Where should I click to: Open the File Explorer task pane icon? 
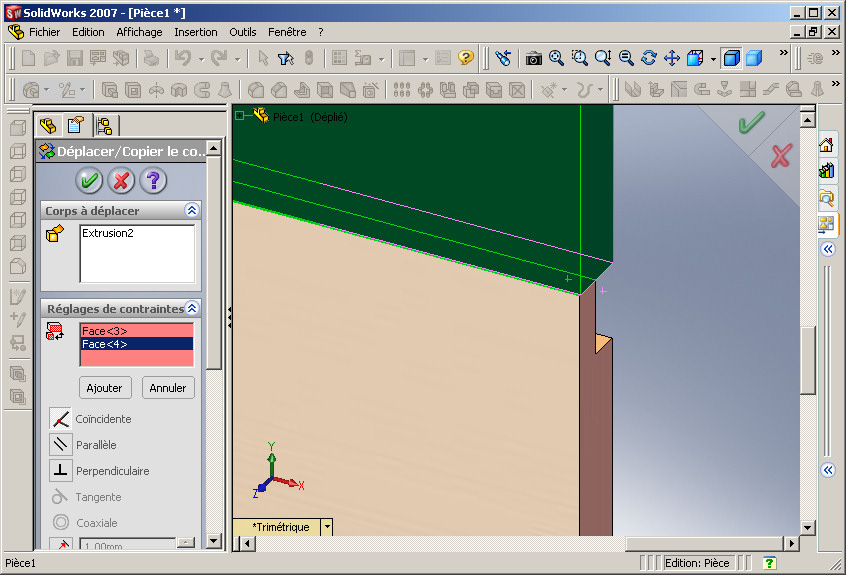(826, 197)
